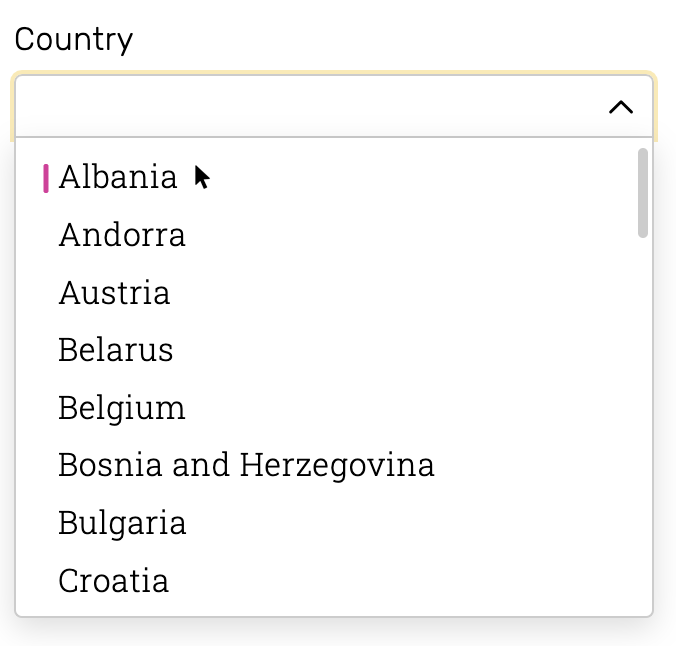676x646 pixels.
Task: Click scrollbar track below the thumb
Action: tap(642, 423)
